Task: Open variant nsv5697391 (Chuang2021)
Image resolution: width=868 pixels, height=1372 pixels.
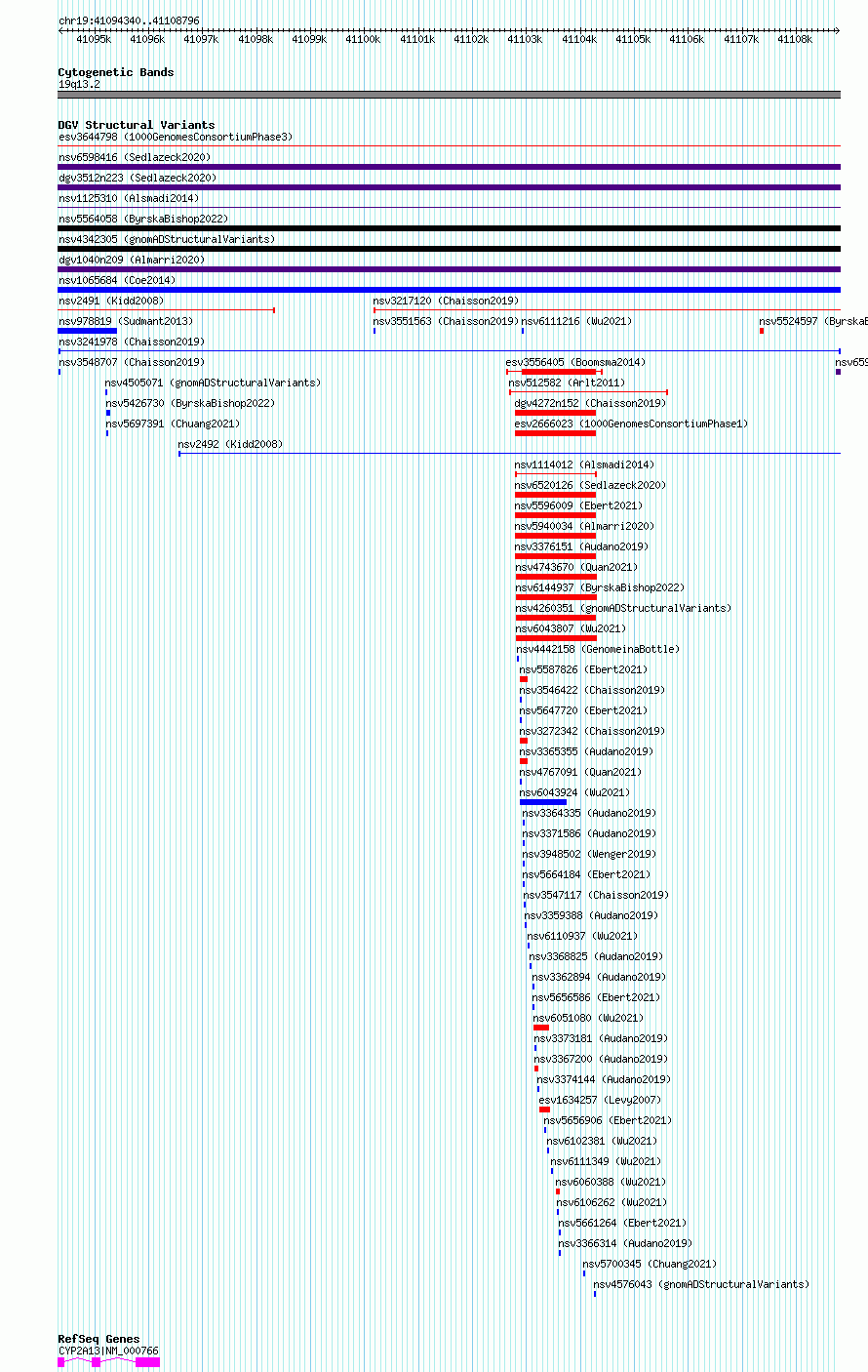Action: (173, 424)
